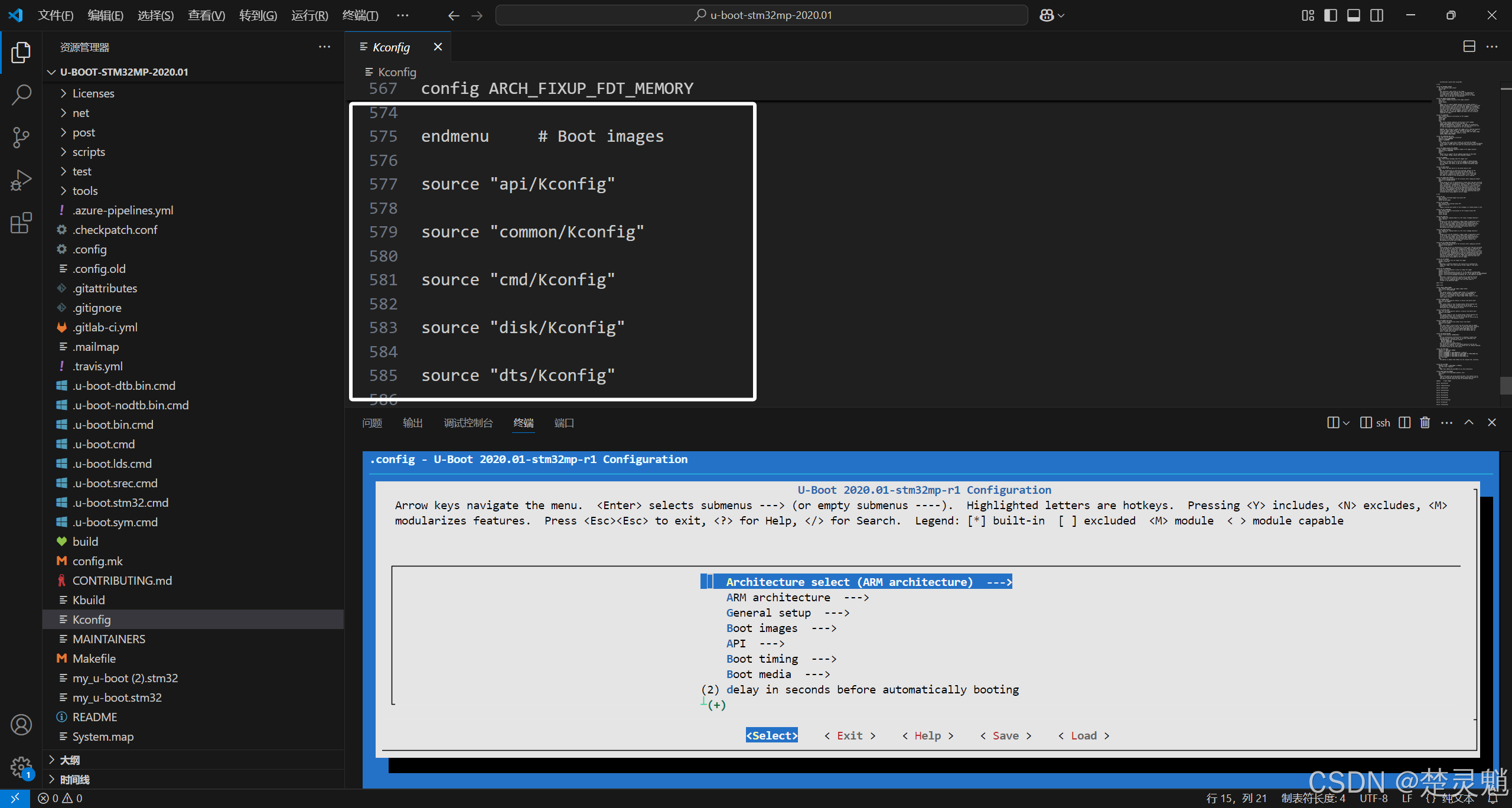The width and height of the screenshot is (1512, 808).
Task: Toggle the bottom panel layout button
Action: pyautogui.click(x=1354, y=15)
